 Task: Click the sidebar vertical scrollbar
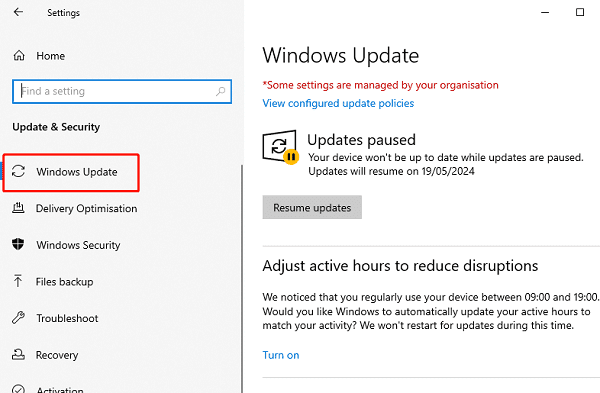242,279
